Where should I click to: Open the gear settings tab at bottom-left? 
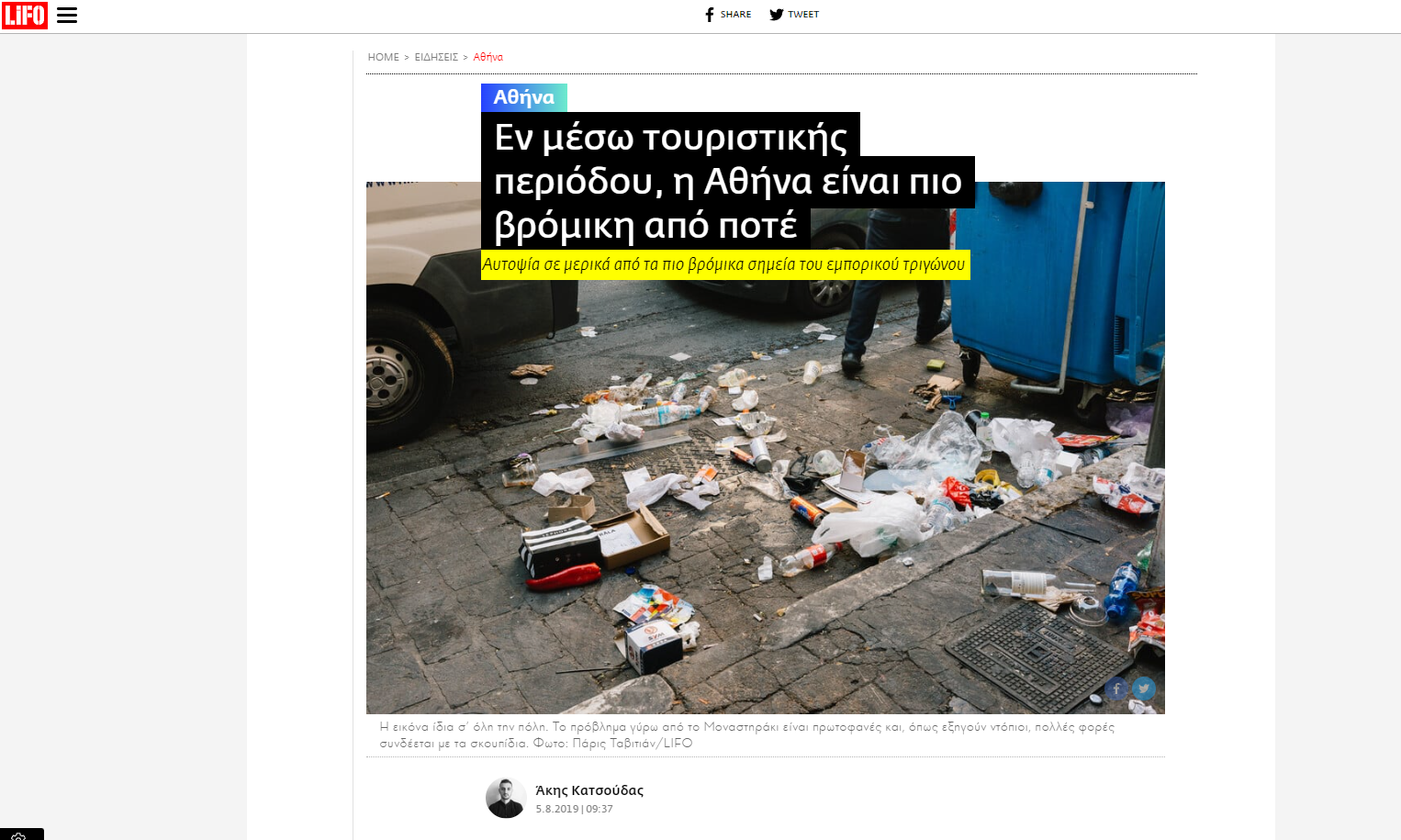(x=20, y=834)
